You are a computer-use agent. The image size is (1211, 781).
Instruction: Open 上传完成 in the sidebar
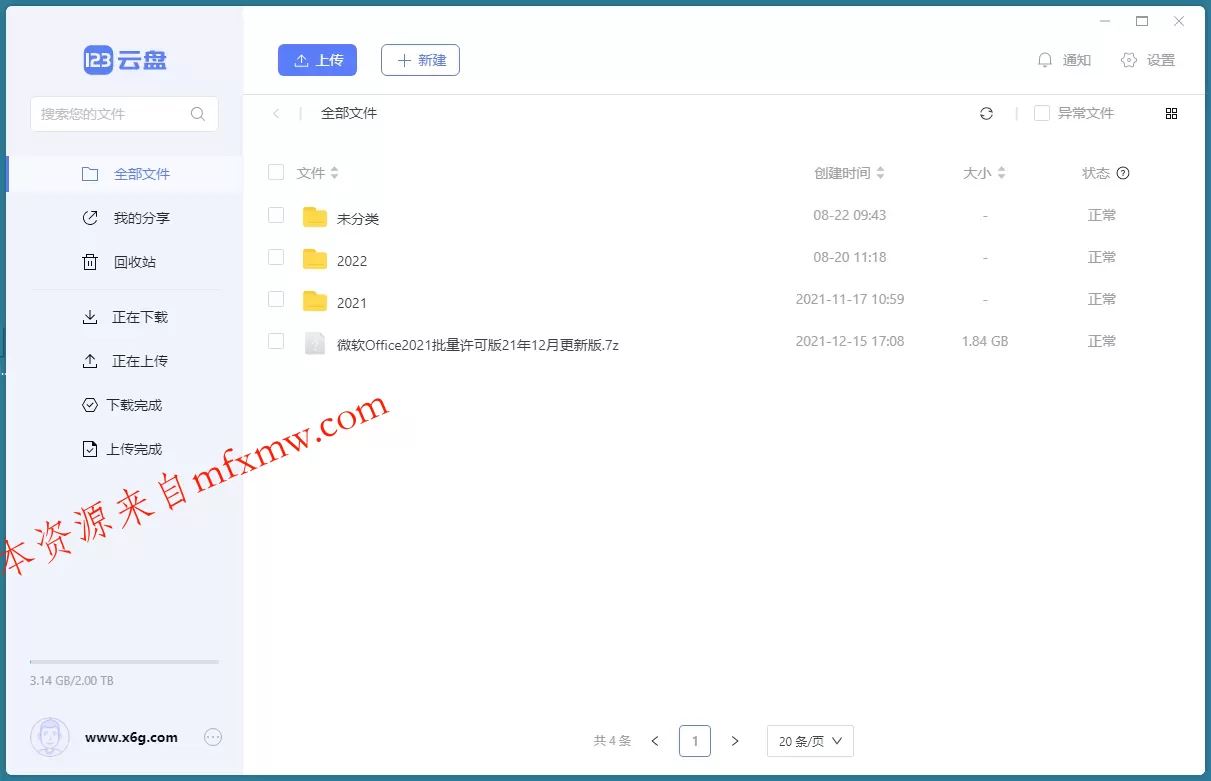[125, 449]
